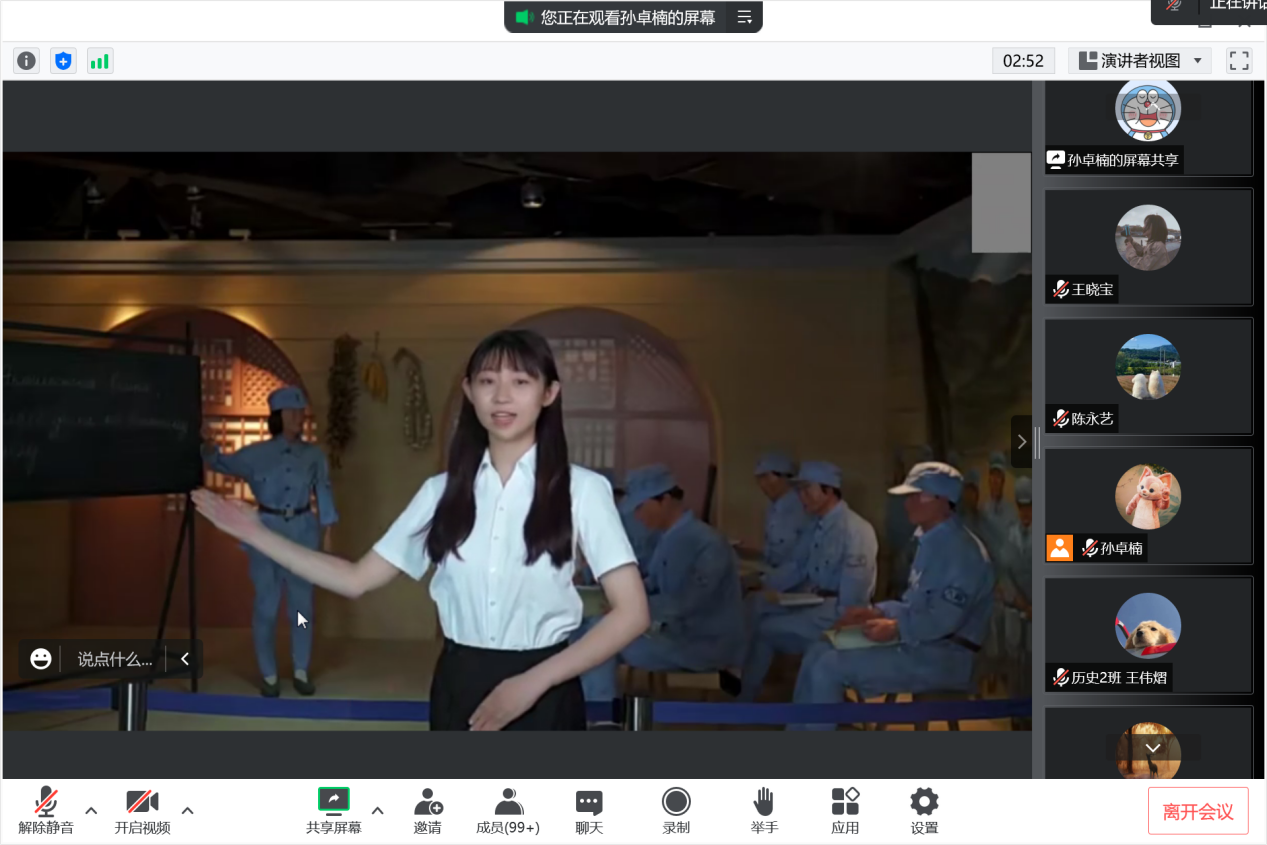Click the Leave Meeting (离开会议) button

click(1198, 811)
